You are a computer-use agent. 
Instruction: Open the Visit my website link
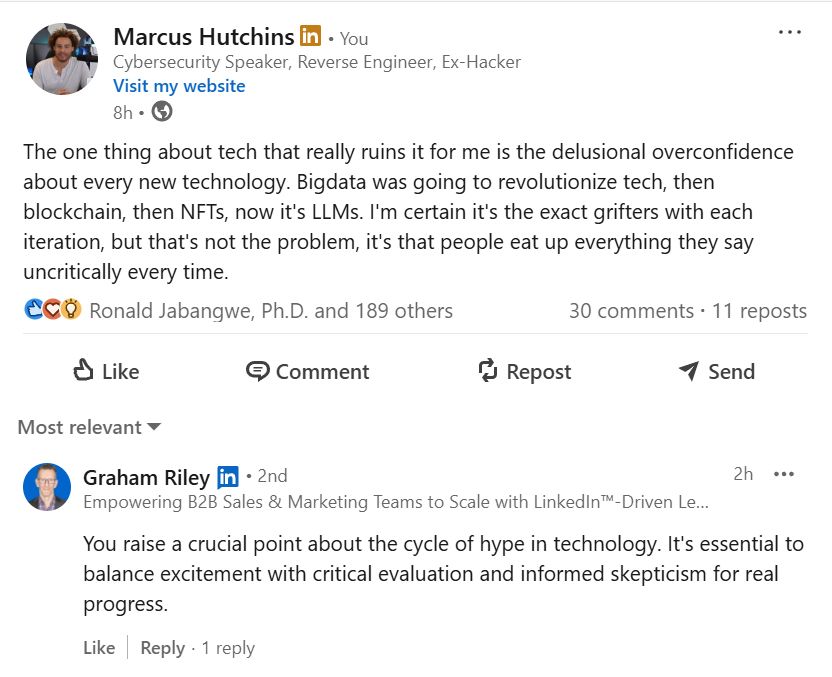tap(179, 85)
